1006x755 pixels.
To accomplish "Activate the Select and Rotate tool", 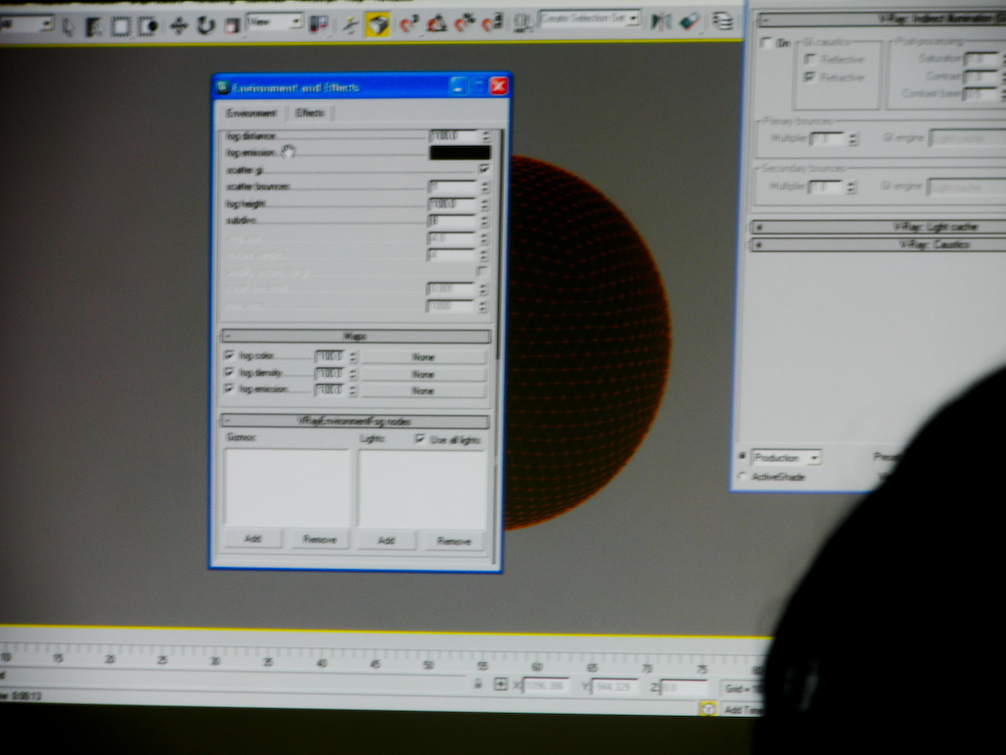I will click(x=205, y=26).
